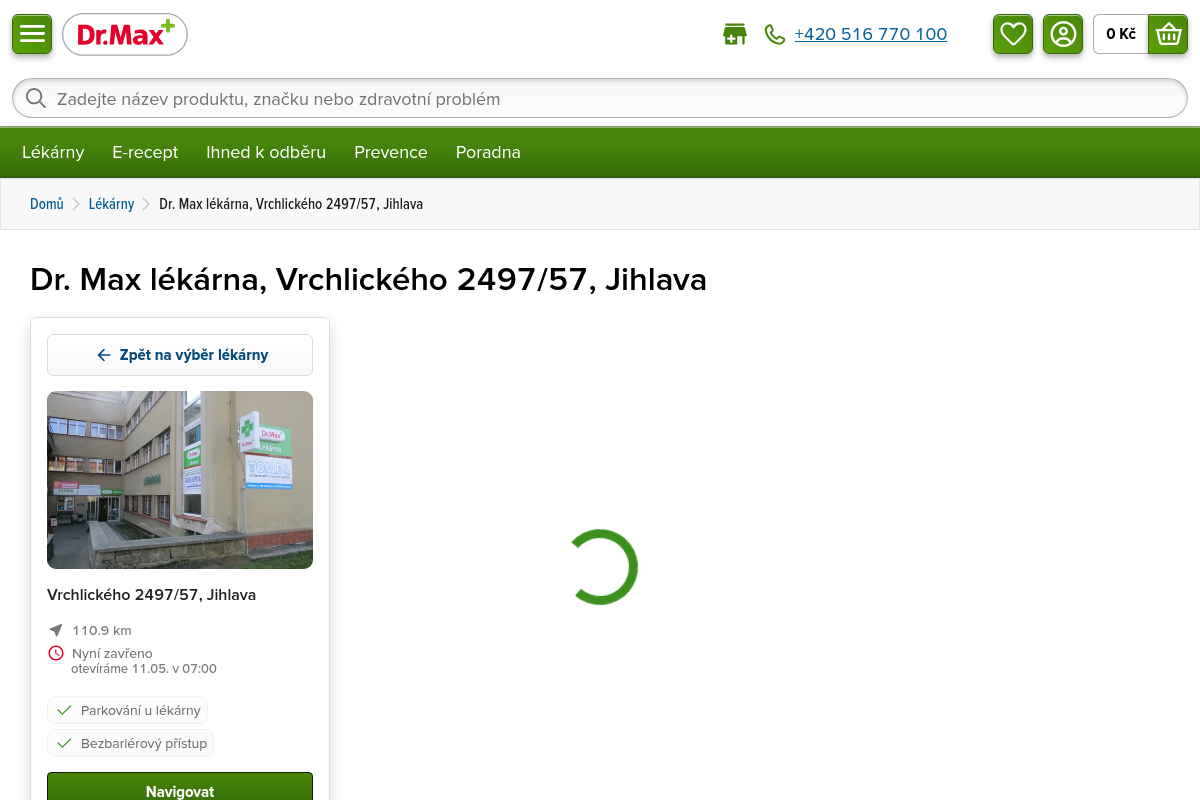
Task: Click Bezbariérový přístup tag
Action: (131, 743)
